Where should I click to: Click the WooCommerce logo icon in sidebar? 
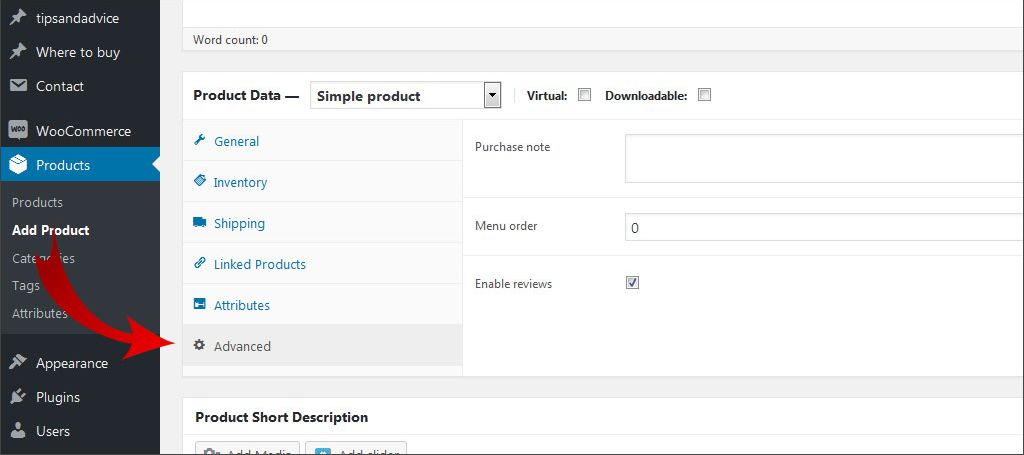tap(17, 131)
